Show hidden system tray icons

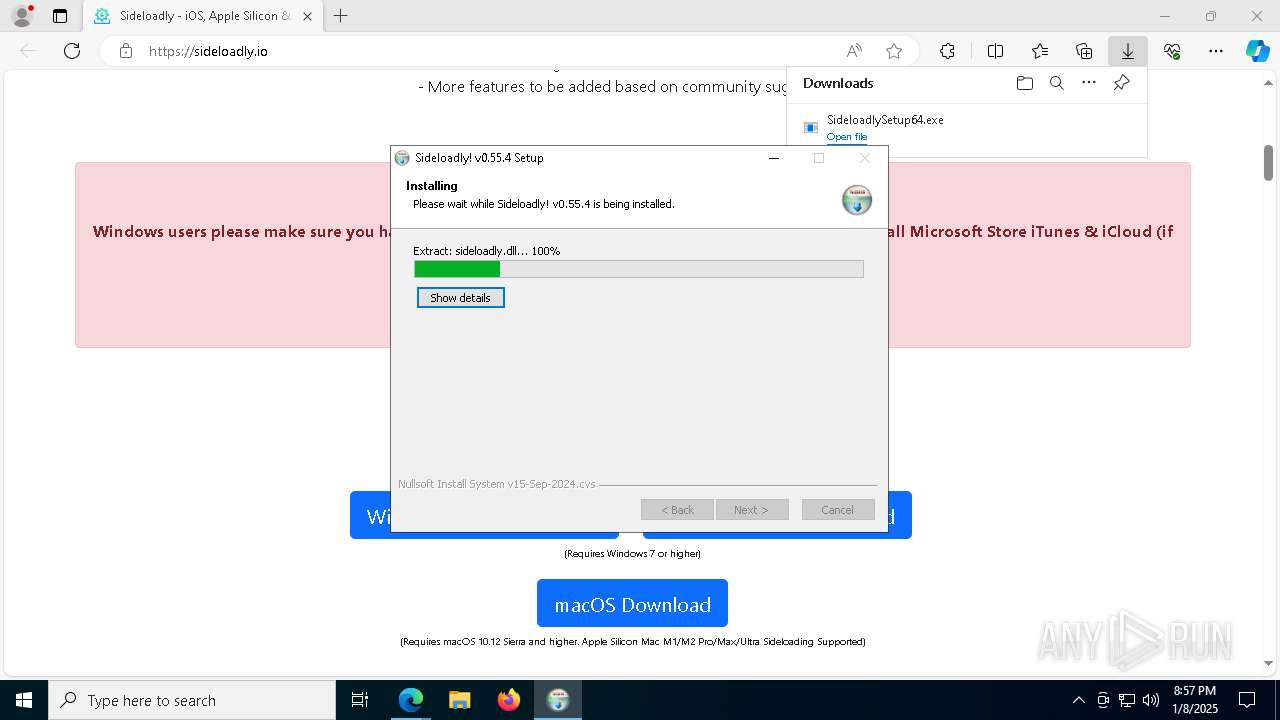pyautogui.click(x=1078, y=700)
